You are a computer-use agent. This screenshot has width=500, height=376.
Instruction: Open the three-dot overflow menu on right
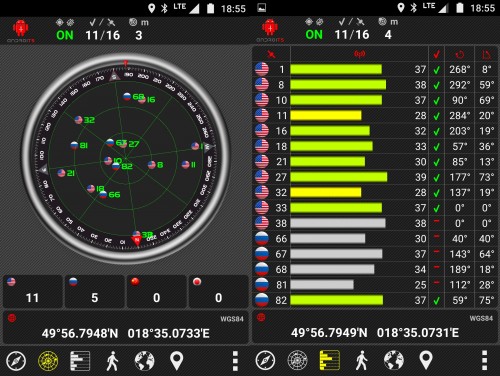click(x=485, y=360)
